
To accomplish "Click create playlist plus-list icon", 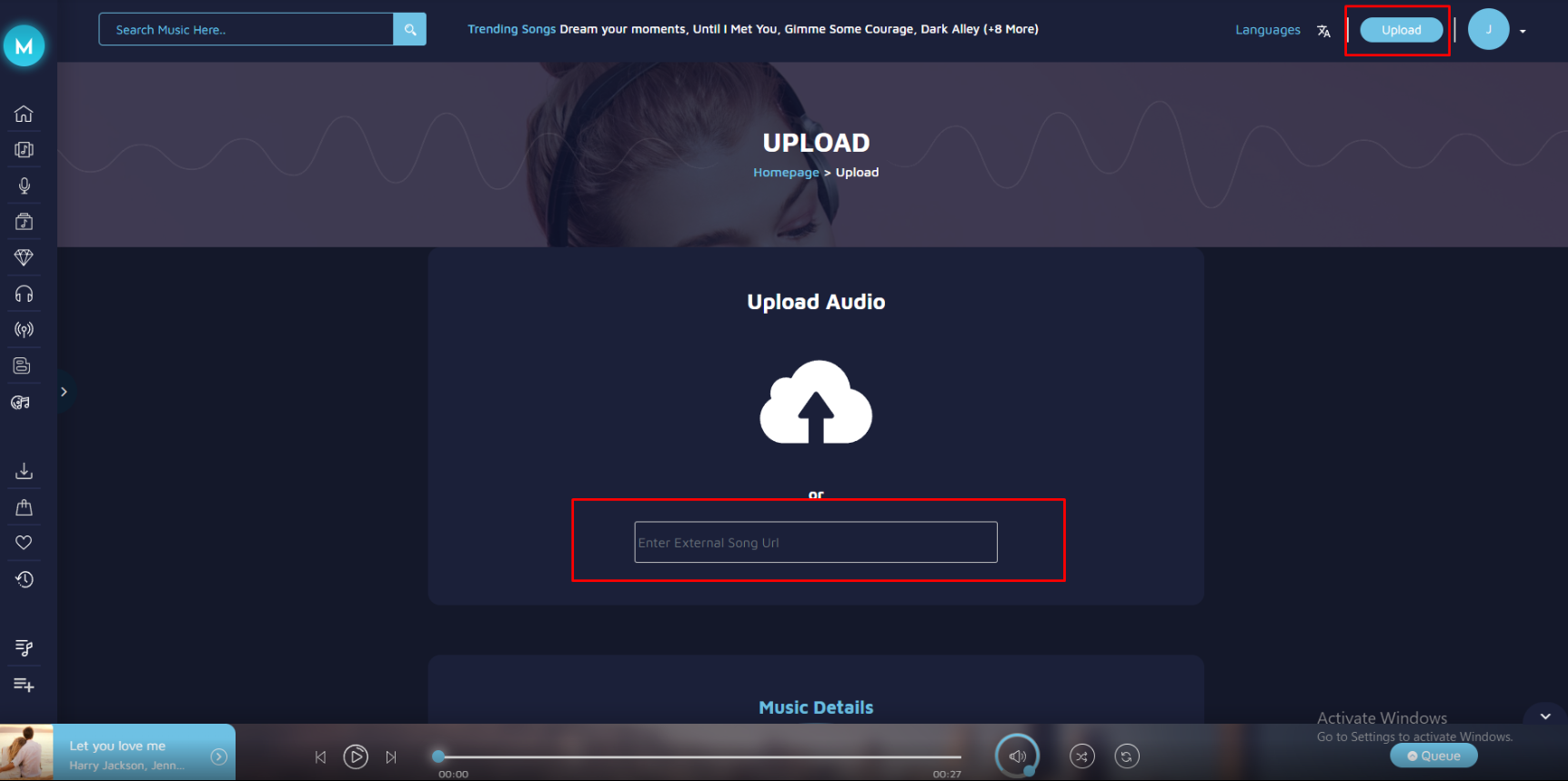I will pos(24,684).
